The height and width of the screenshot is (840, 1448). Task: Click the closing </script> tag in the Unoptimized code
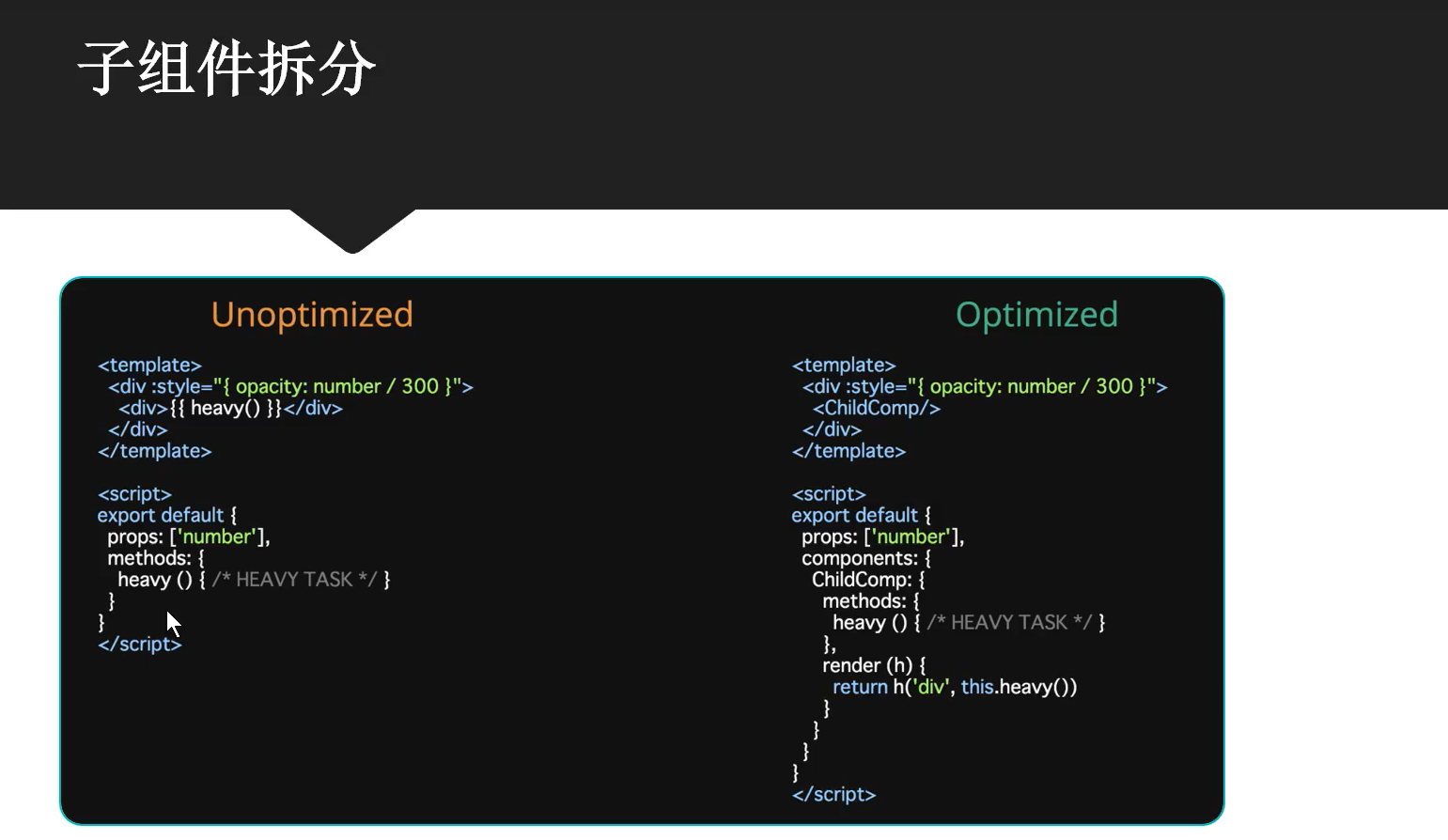click(139, 644)
